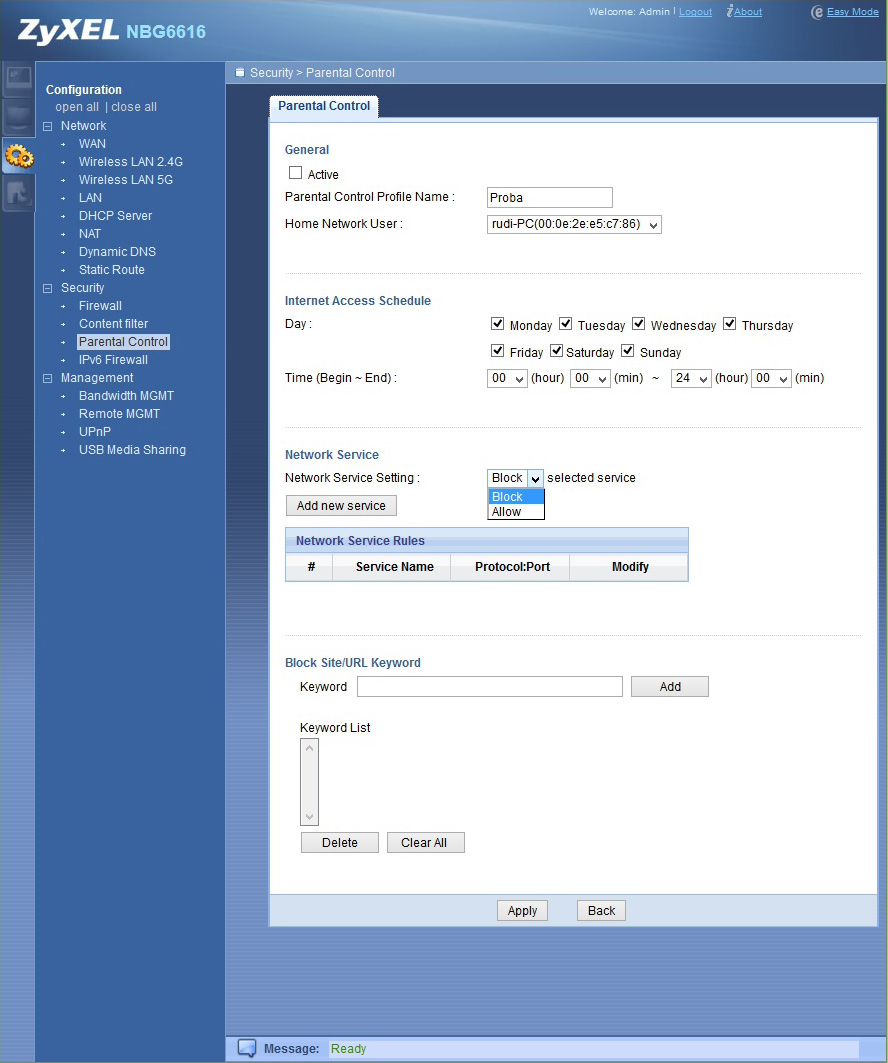The image size is (888, 1063).
Task: Open the end hour dropdown showing 24
Action: click(691, 378)
